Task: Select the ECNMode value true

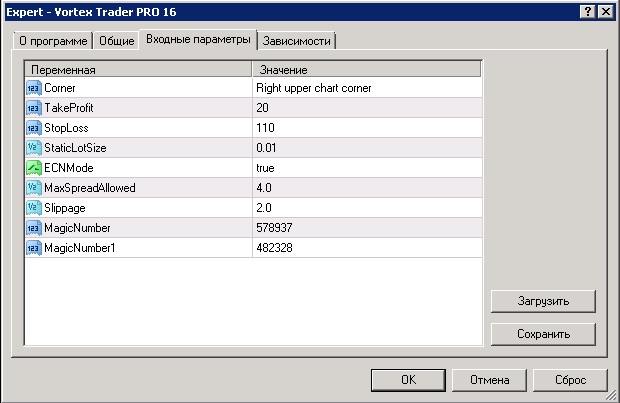Action: (265, 168)
